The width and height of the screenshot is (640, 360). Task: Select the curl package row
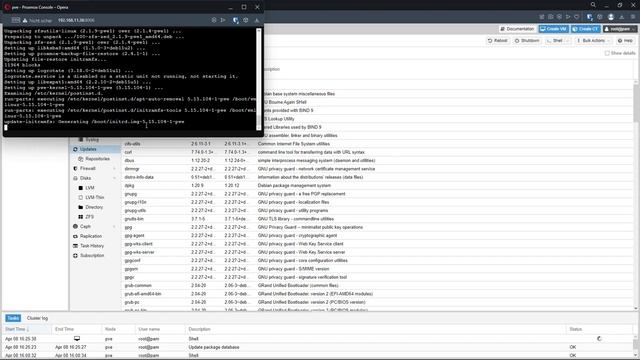(x=378, y=152)
